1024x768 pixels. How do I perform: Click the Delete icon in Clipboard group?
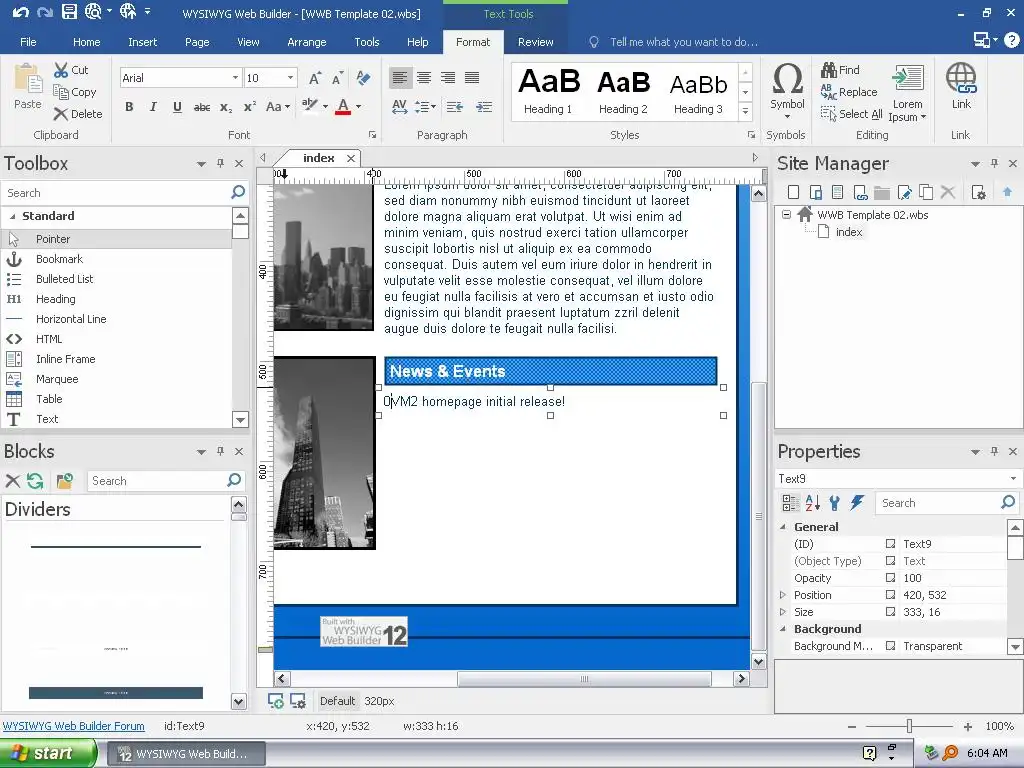[61, 114]
